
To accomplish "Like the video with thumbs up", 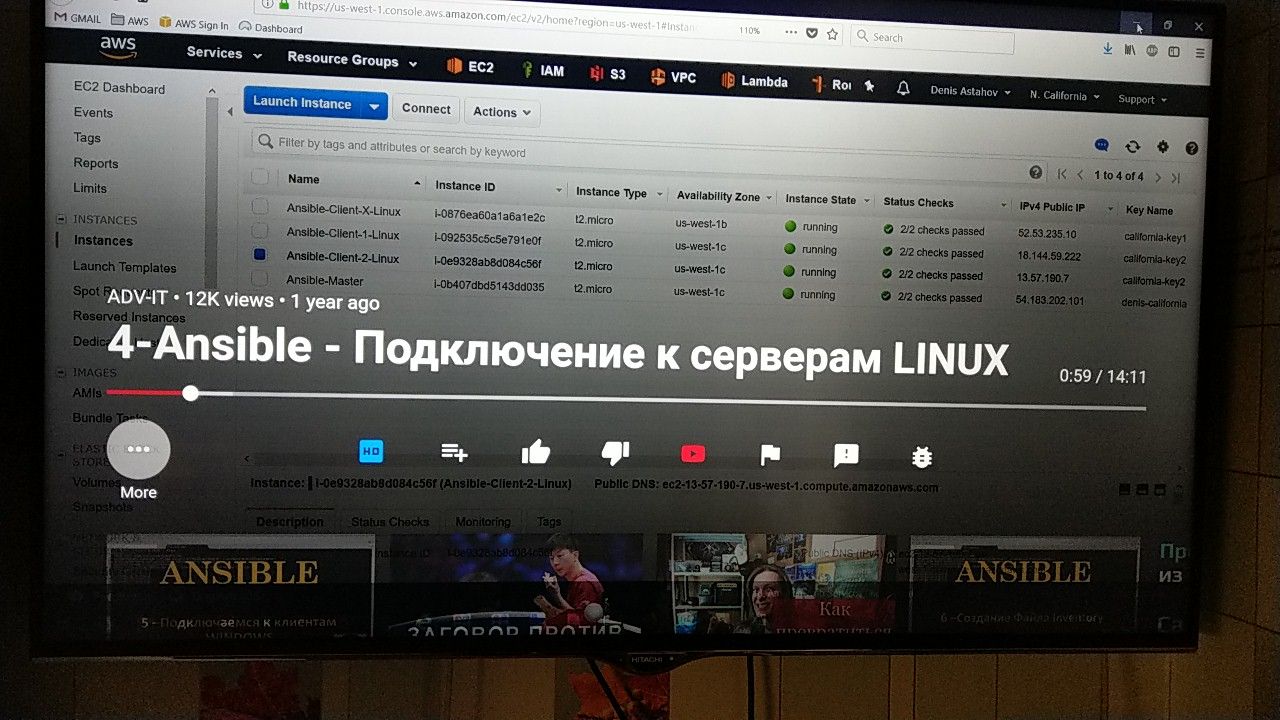I will click(536, 453).
